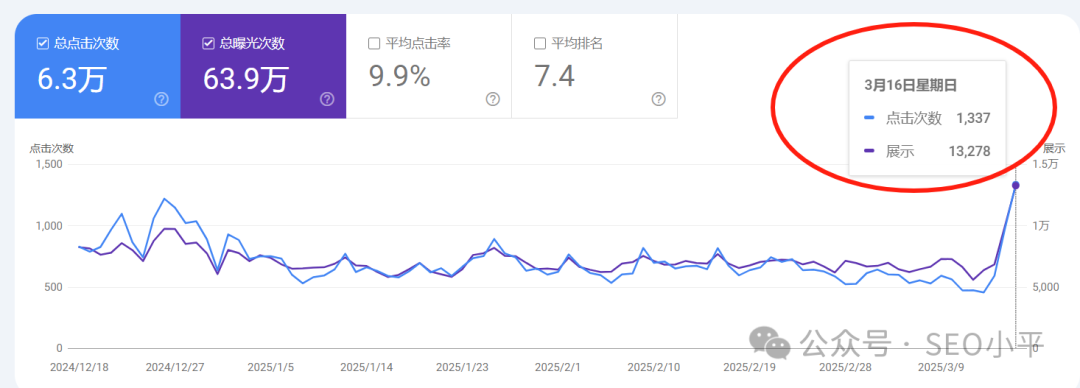1080x388 pixels.
Task: Click the 1,000 left axis value
Action: click(x=49, y=225)
